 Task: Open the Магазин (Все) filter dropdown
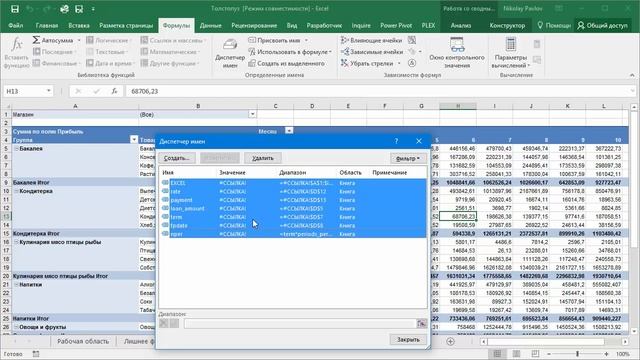tap(253, 114)
